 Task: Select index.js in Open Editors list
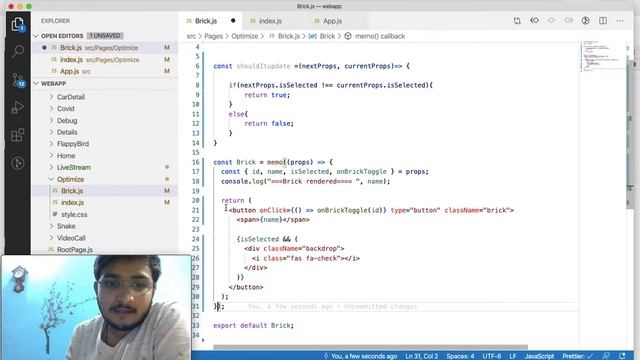[104, 60]
